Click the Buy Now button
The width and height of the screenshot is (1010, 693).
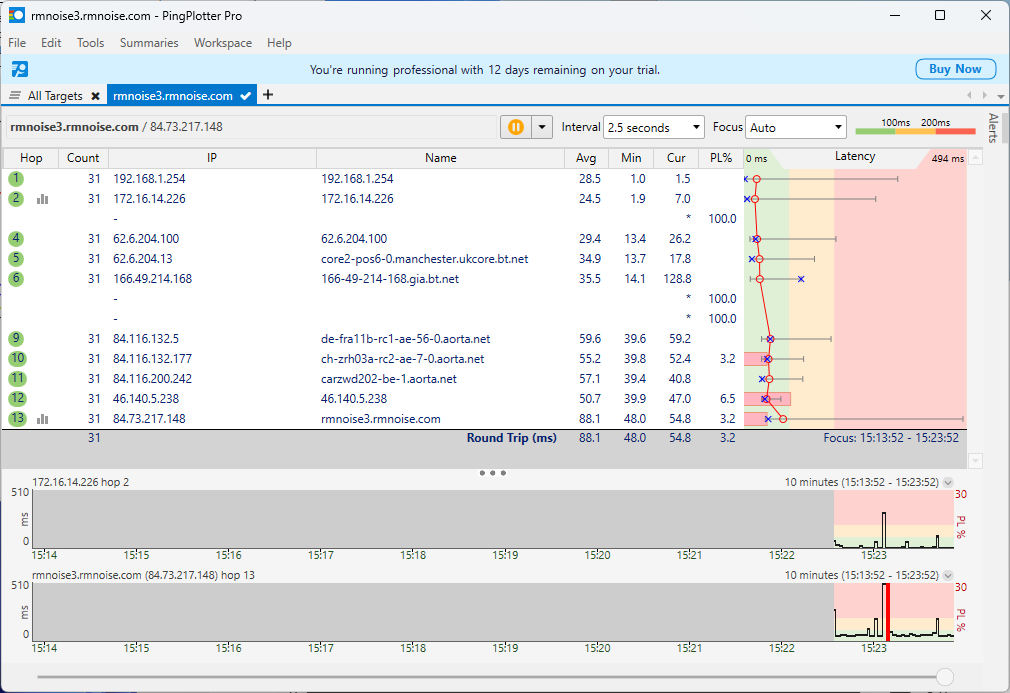[x=955, y=69]
